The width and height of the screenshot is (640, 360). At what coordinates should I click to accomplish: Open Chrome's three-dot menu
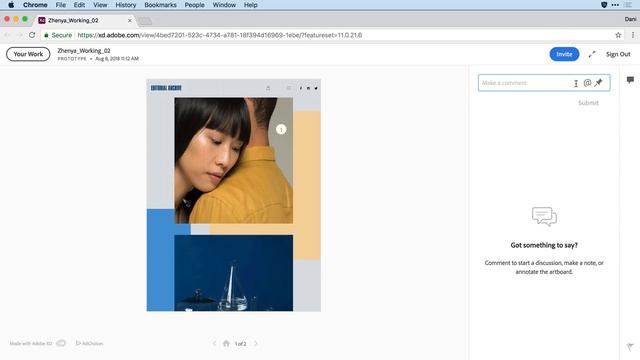633,35
